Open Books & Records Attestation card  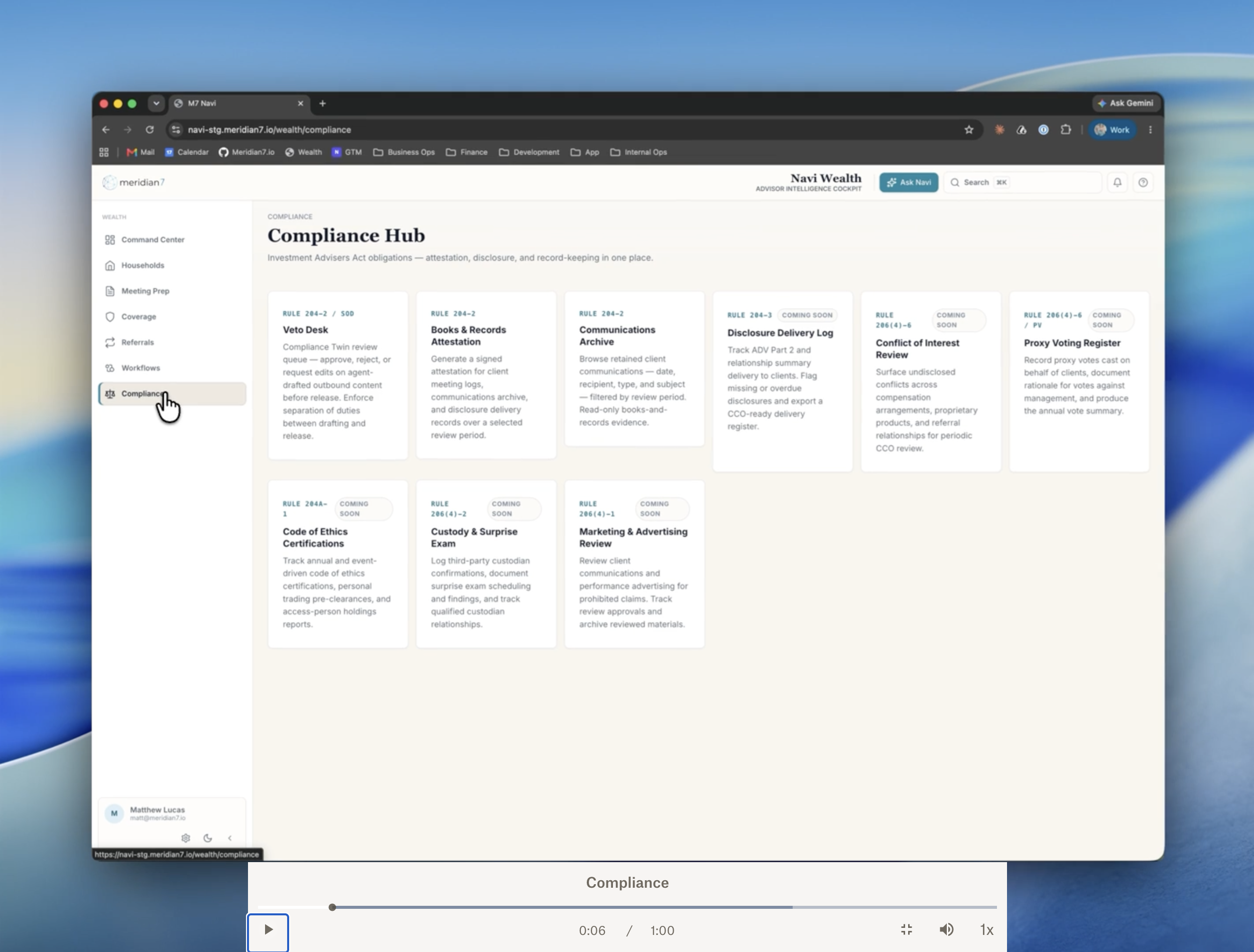tap(486, 375)
